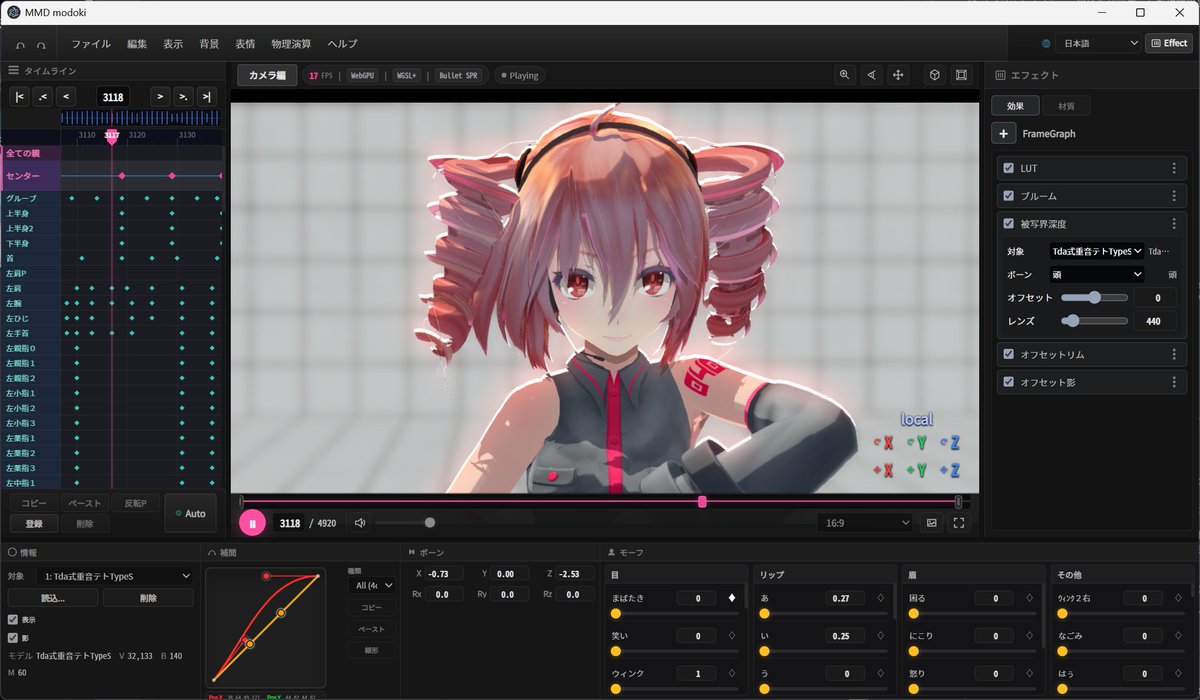
Task: Open オフセット影 effect options menu
Action: (x=1174, y=382)
